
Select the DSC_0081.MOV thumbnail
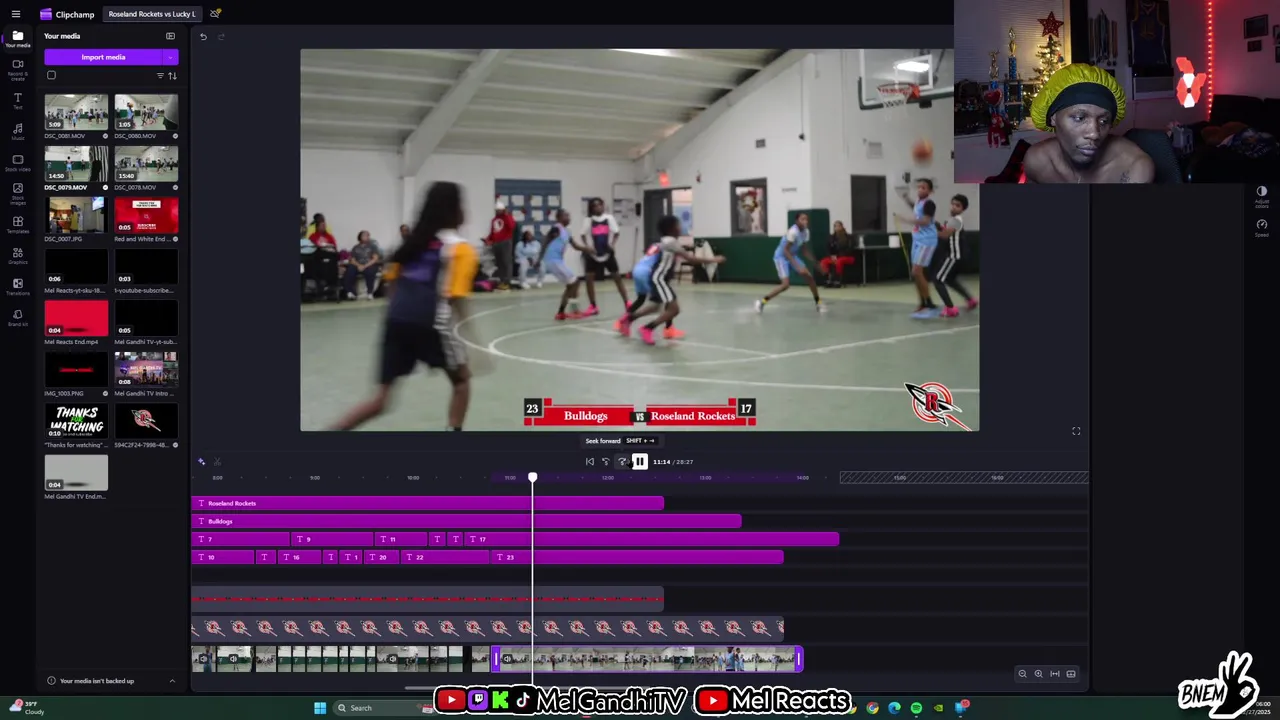tap(76, 112)
